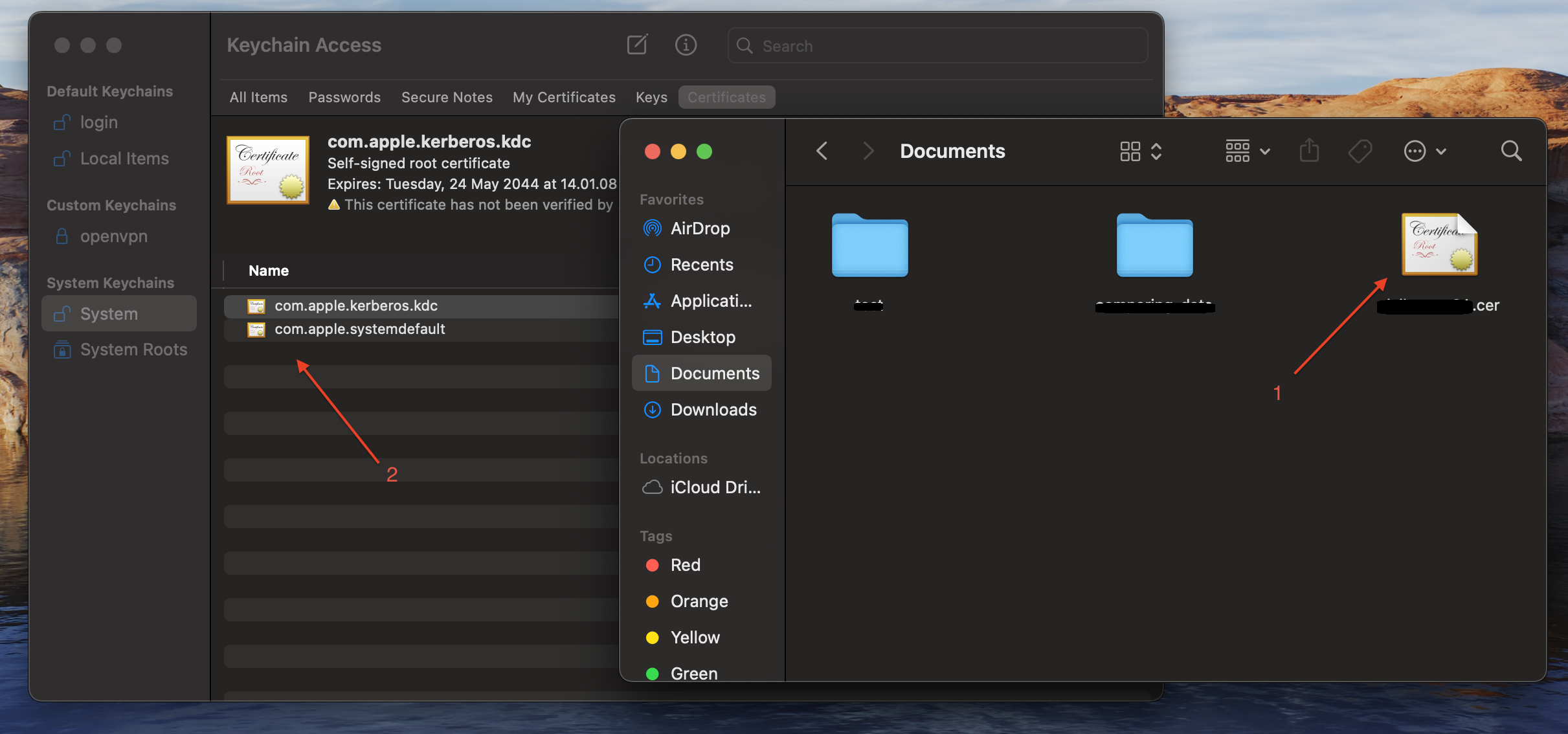Screen dimensions: 1568x734
Task: Open the Finder group-by dropdown
Action: coord(1248,151)
